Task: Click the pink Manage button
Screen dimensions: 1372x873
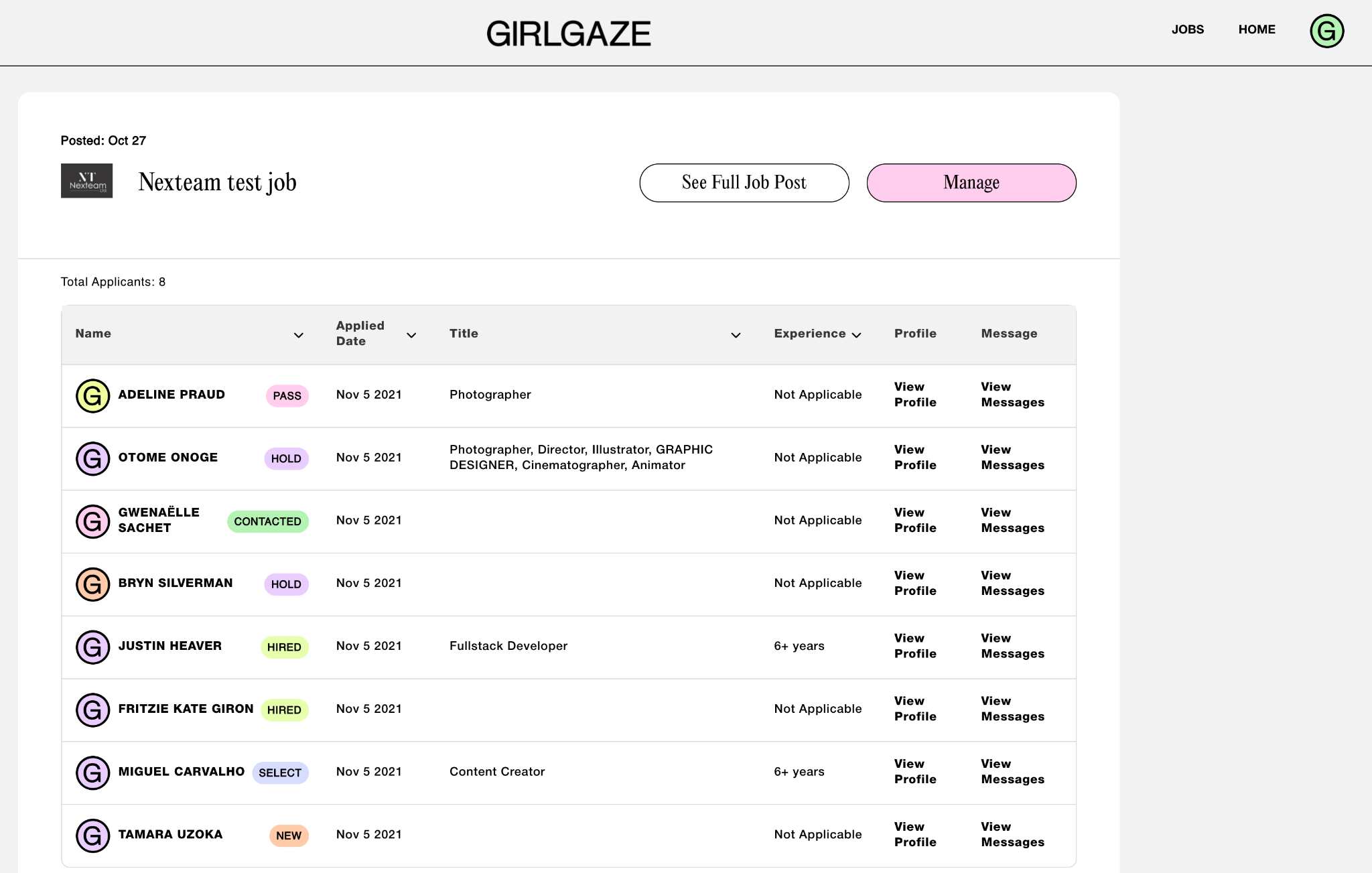Action: point(971,182)
